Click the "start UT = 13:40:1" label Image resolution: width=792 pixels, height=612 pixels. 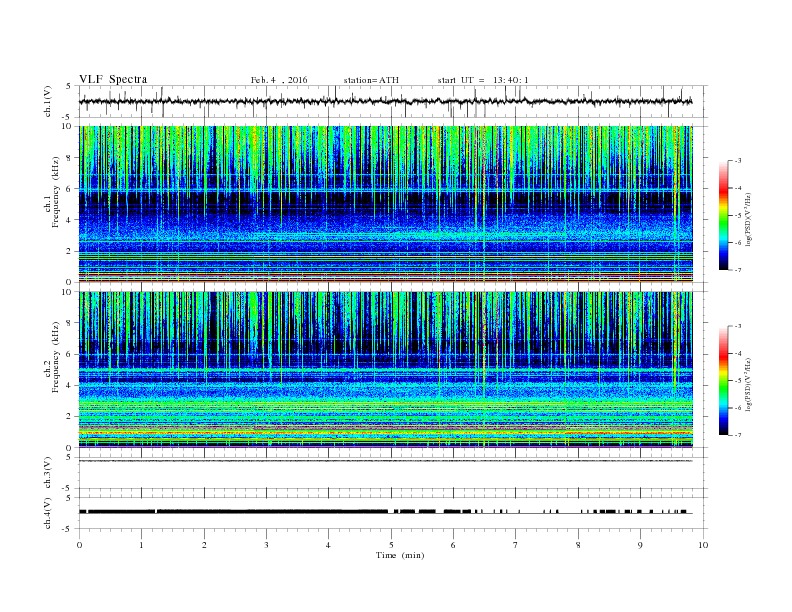click(x=483, y=80)
